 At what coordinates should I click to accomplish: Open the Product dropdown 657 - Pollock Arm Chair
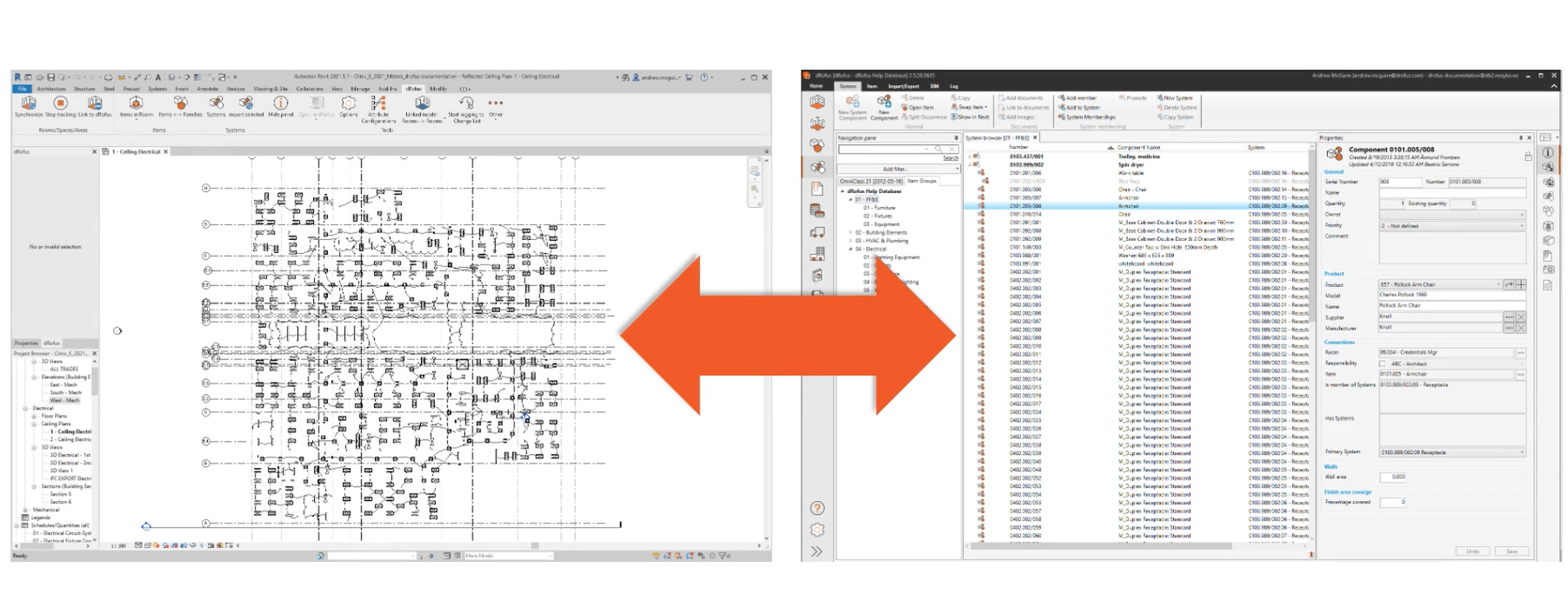point(1440,284)
